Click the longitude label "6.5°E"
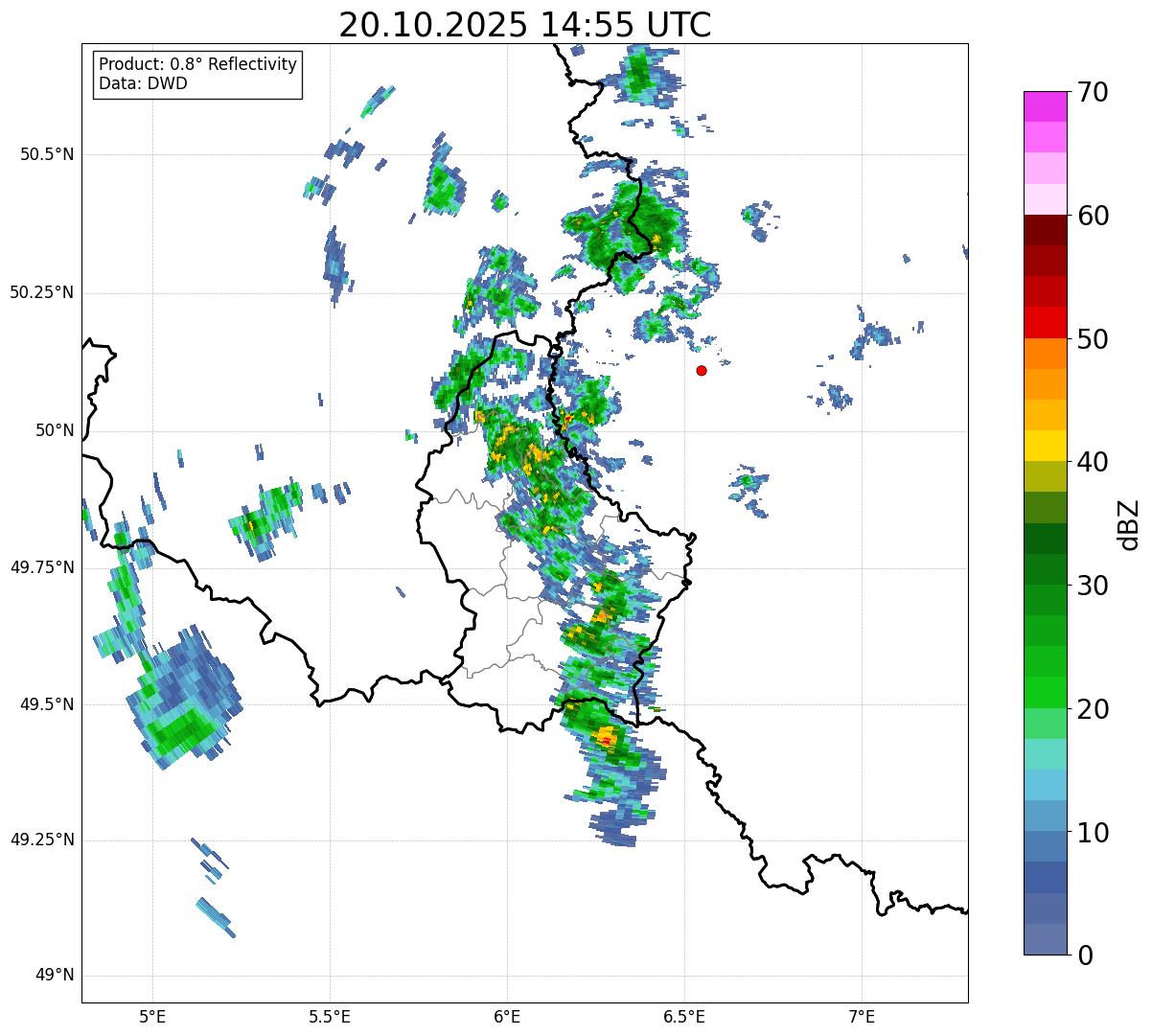Image resolution: width=1152 pixels, height=1036 pixels. pyautogui.click(x=684, y=1016)
